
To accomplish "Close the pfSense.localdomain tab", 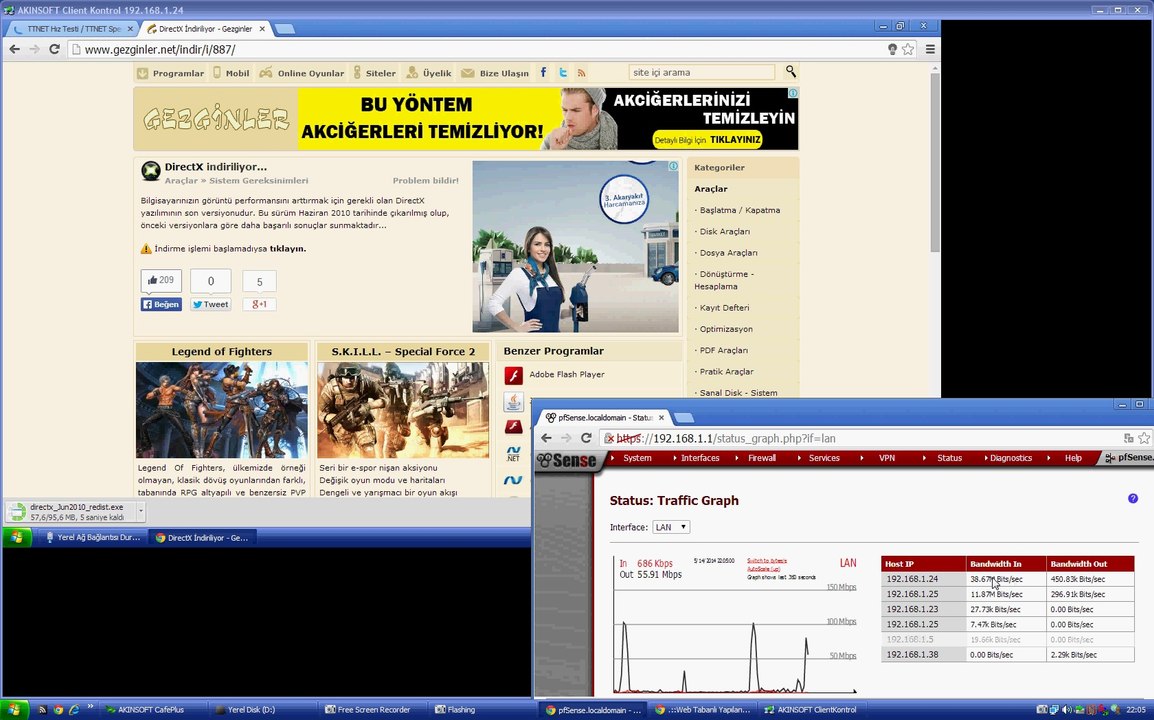I will point(661,417).
